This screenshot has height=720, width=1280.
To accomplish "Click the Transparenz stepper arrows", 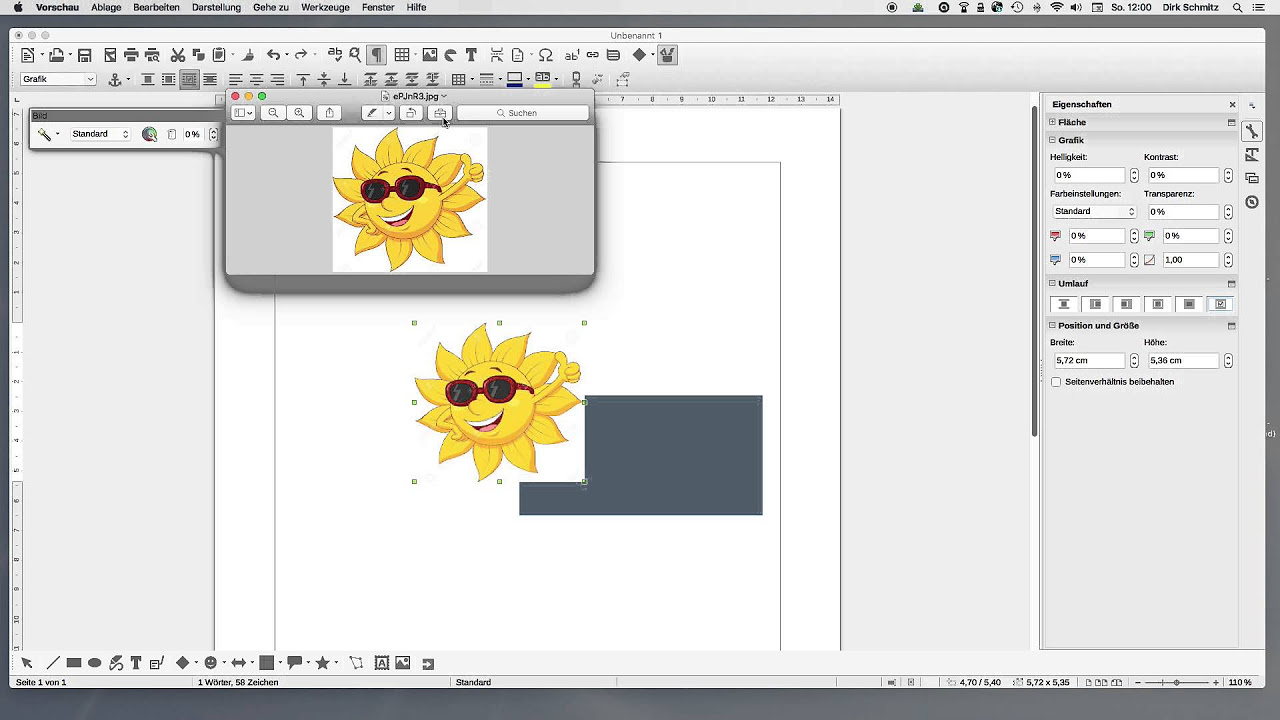I will click(x=1228, y=212).
